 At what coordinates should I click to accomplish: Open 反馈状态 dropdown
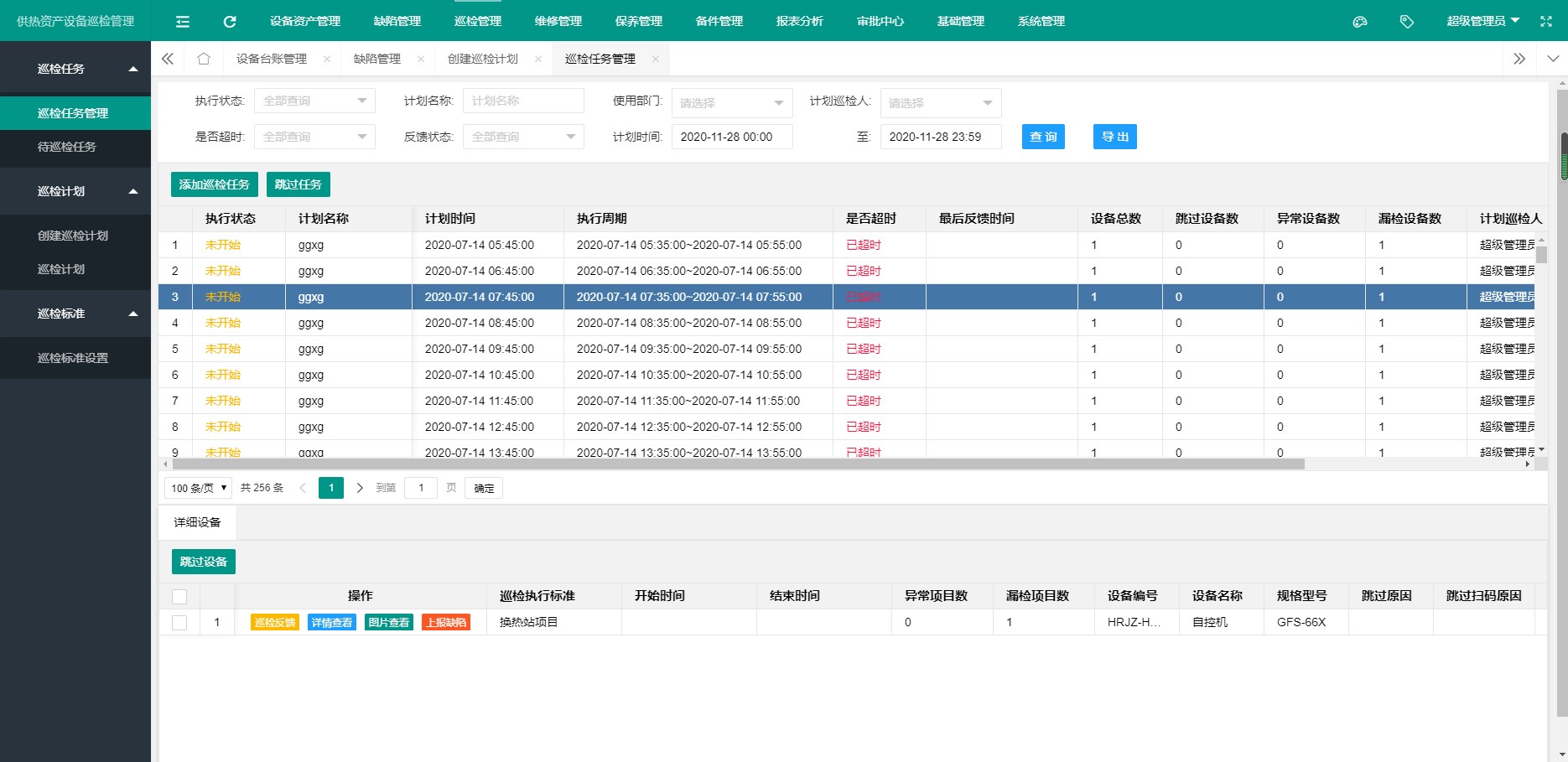[523, 137]
